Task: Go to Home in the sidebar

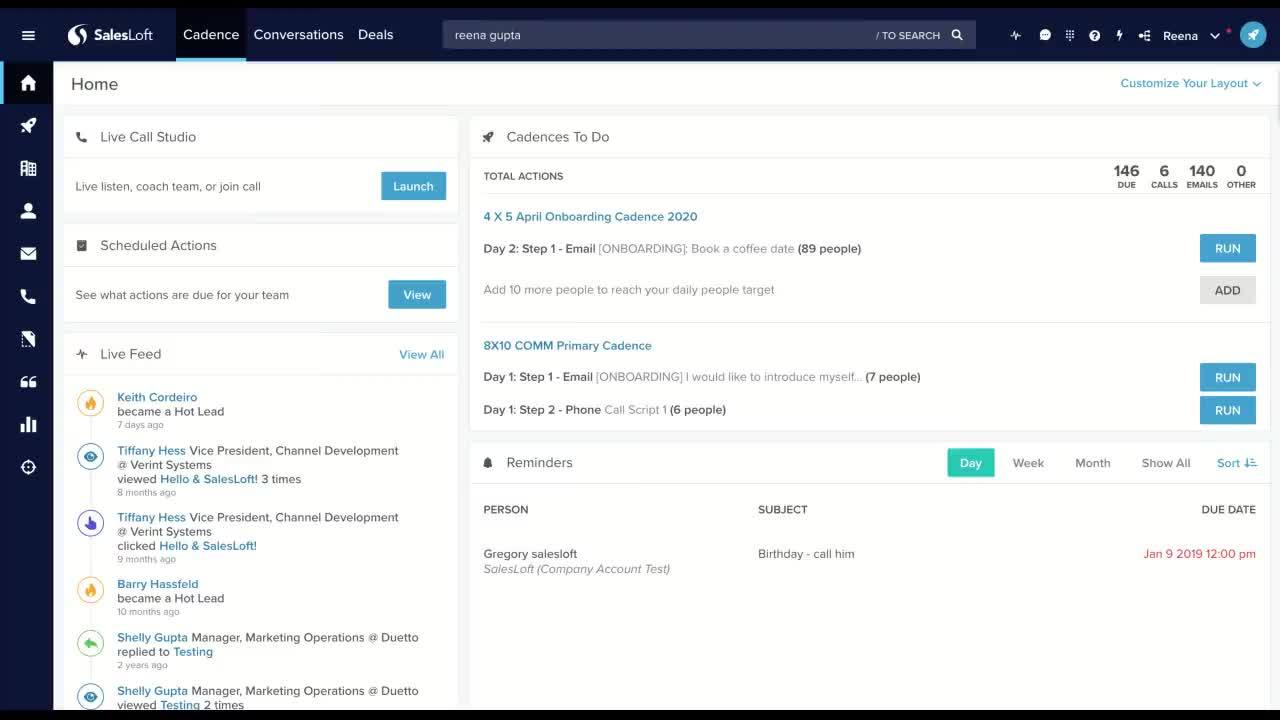Action: [x=28, y=83]
